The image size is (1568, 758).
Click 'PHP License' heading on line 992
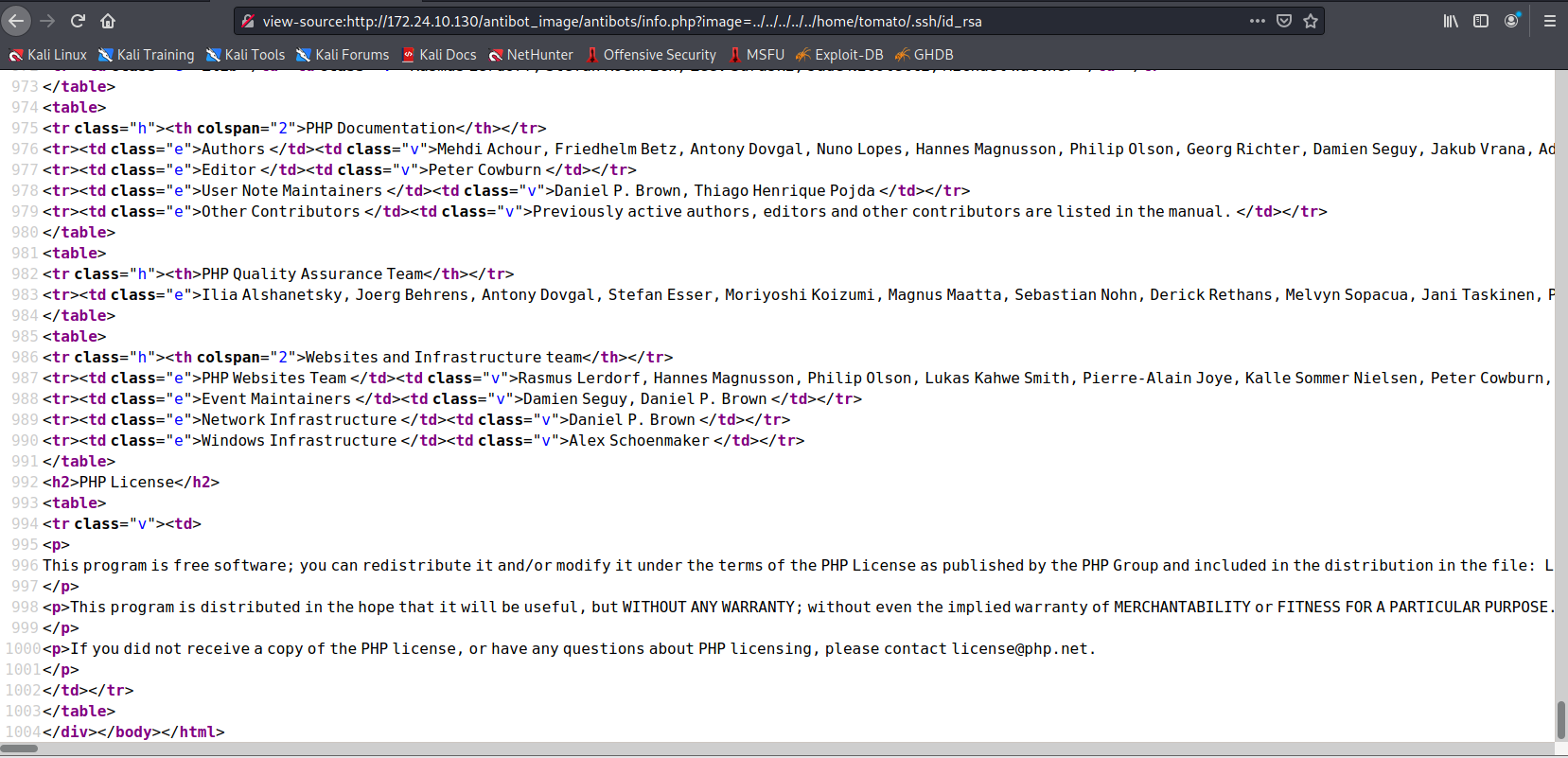pyautogui.click(x=127, y=482)
